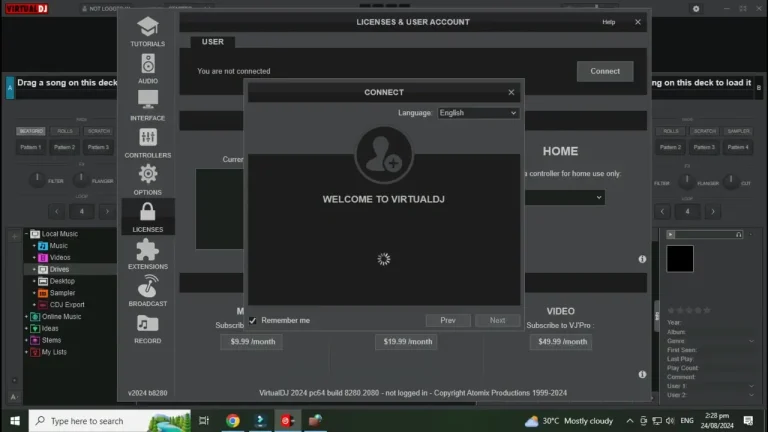The height and width of the screenshot is (432, 768).
Task: Close the CONNECT dialog
Action: coord(511,92)
